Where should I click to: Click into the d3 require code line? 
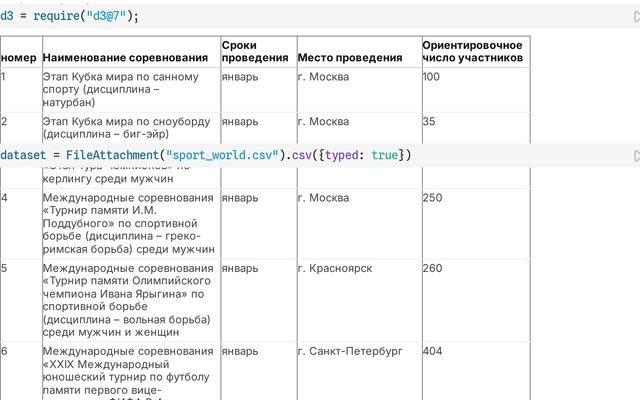(x=70, y=17)
